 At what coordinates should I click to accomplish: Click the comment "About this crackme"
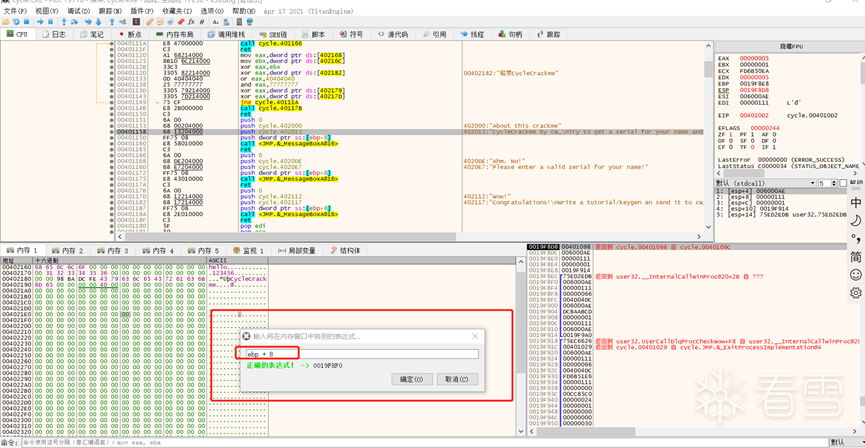coord(512,126)
